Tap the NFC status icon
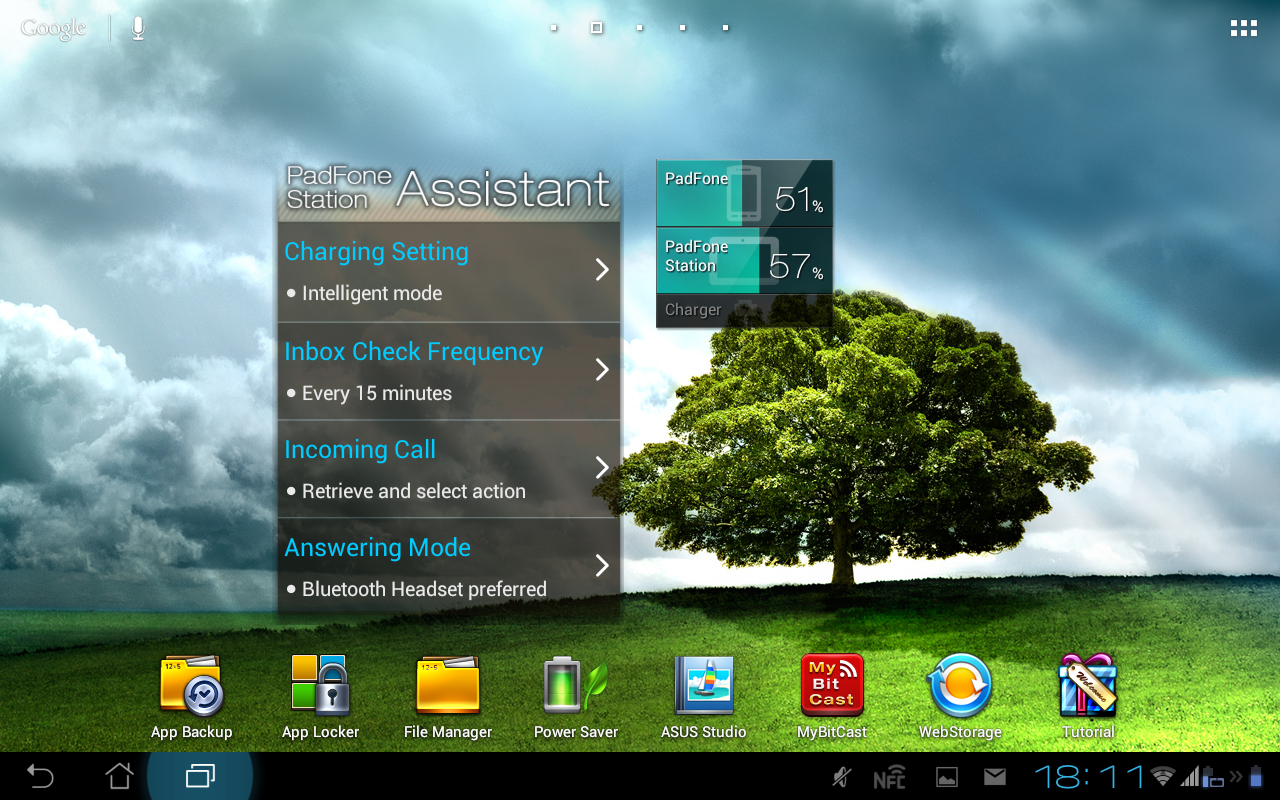This screenshot has width=1280, height=800. [x=889, y=778]
